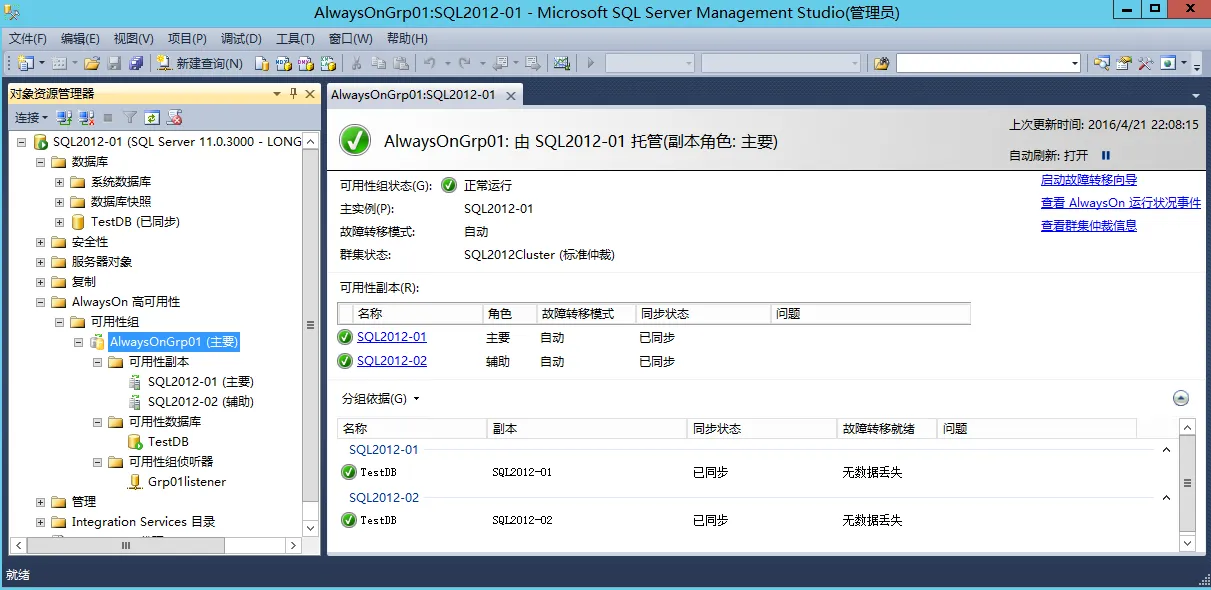Click the Redo arrow icon

point(465,63)
